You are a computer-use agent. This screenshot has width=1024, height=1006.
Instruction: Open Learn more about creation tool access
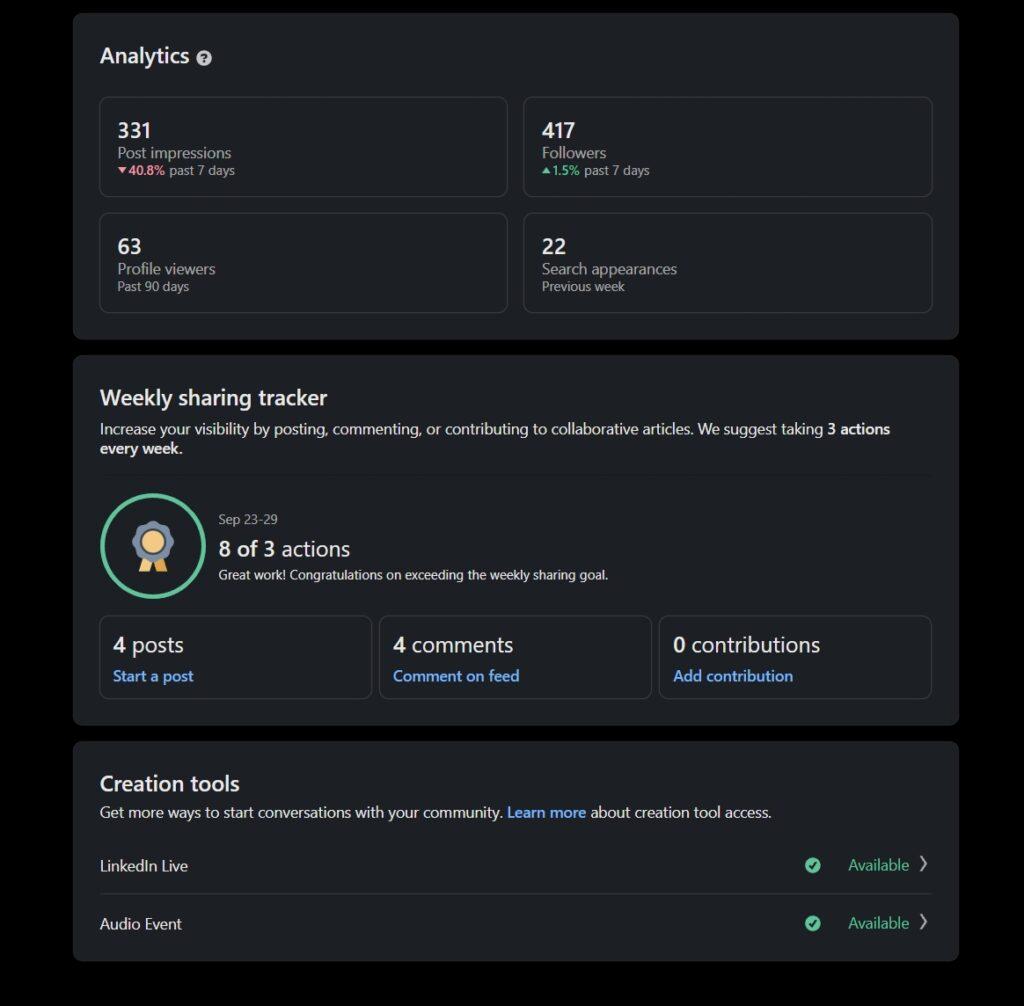pos(546,812)
